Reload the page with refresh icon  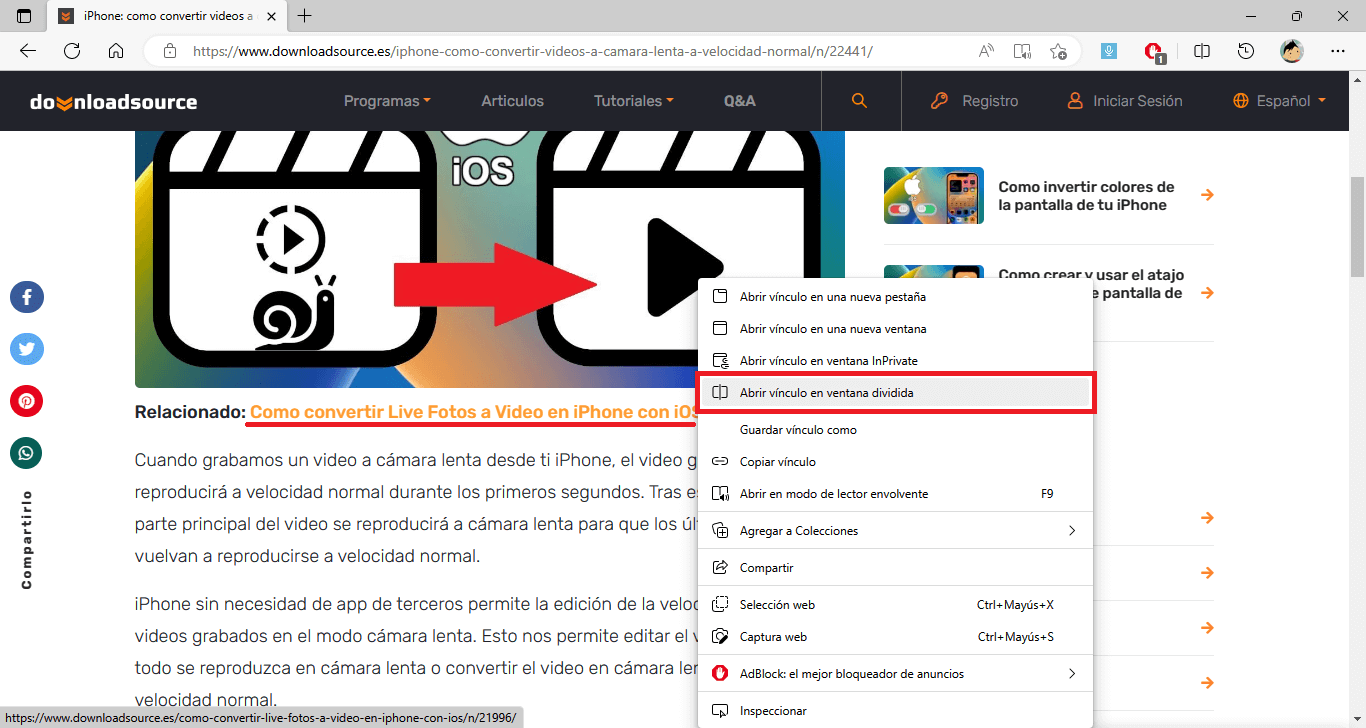pyautogui.click(x=72, y=51)
